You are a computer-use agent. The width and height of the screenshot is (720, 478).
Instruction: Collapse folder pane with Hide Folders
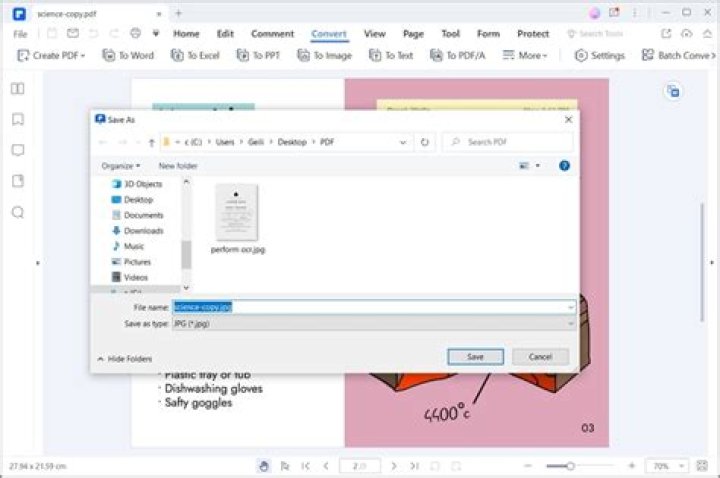click(125, 358)
